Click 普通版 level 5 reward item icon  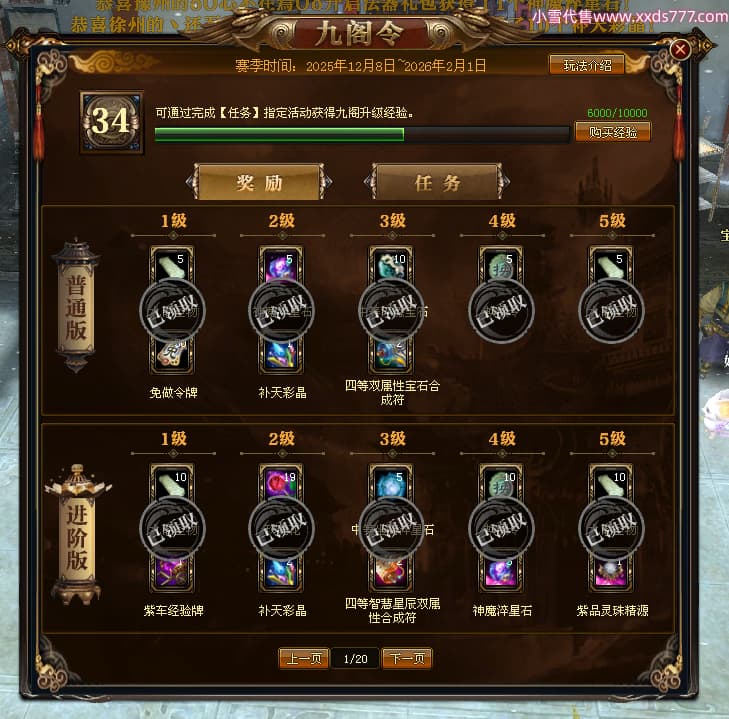(610, 265)
